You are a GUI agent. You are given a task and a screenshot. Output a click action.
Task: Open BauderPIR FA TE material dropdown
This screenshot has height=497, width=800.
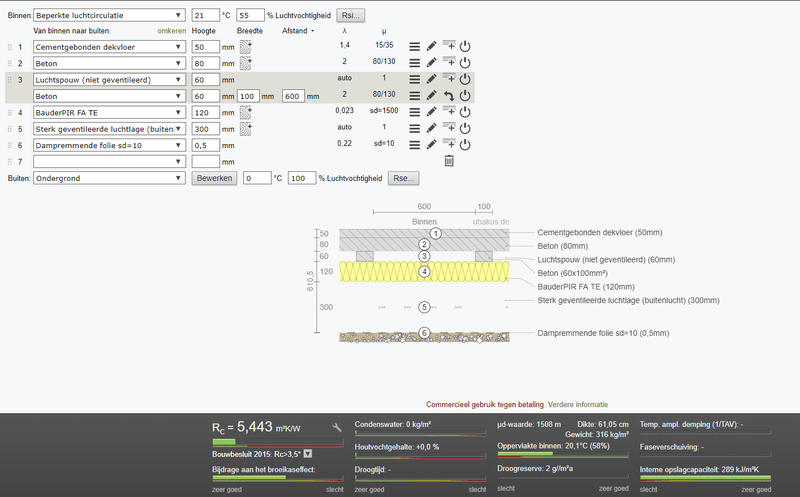pos(109,112)
